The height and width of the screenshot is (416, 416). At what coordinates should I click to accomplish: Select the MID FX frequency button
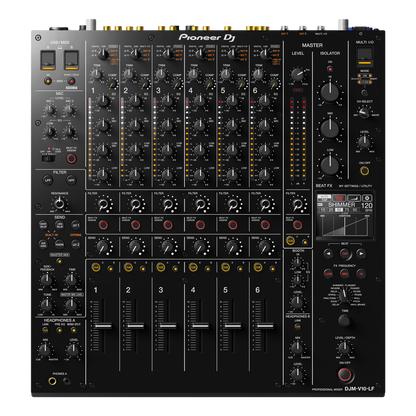(345, 274)
